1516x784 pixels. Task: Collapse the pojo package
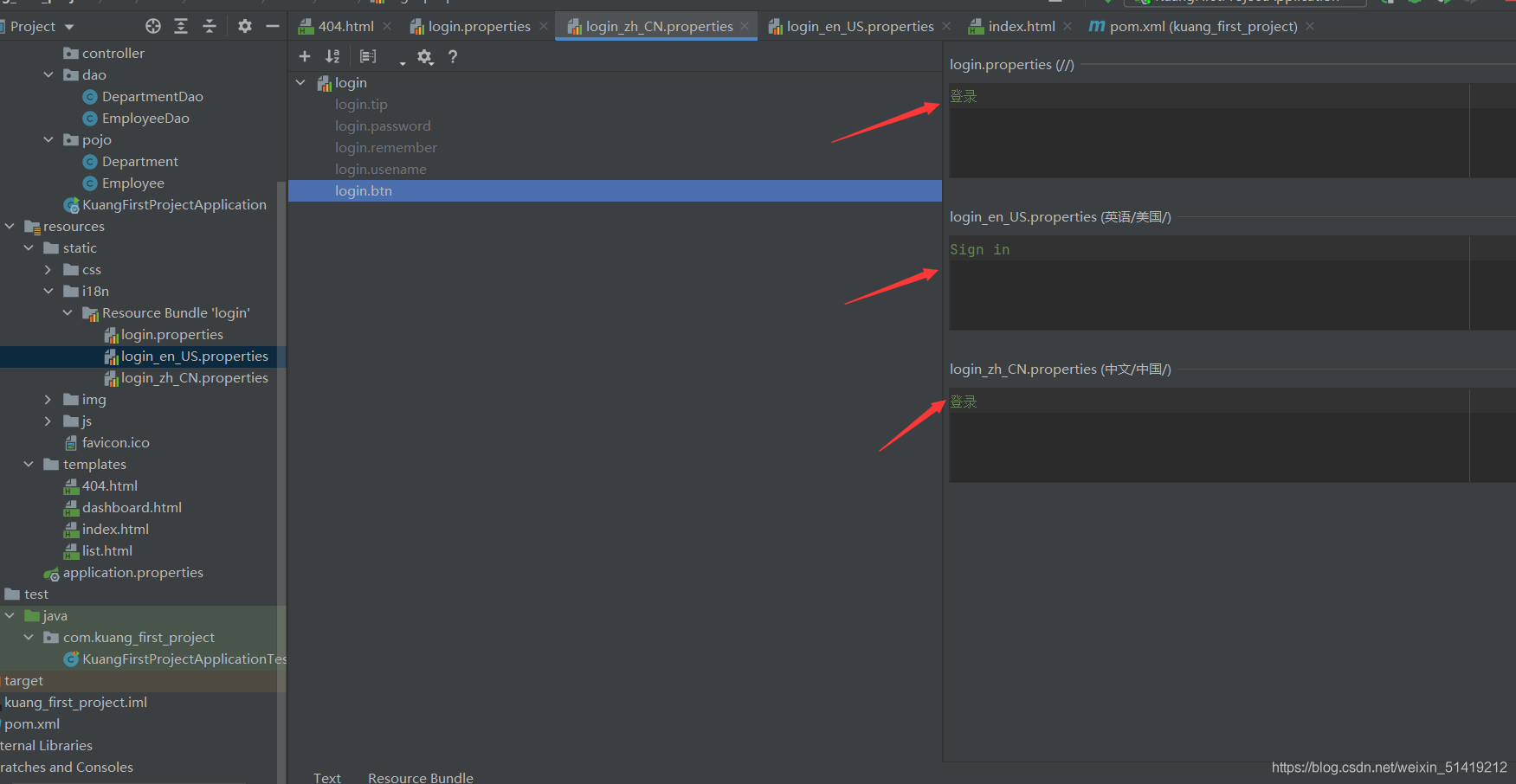pyautogui.click(x=48, y=139)
